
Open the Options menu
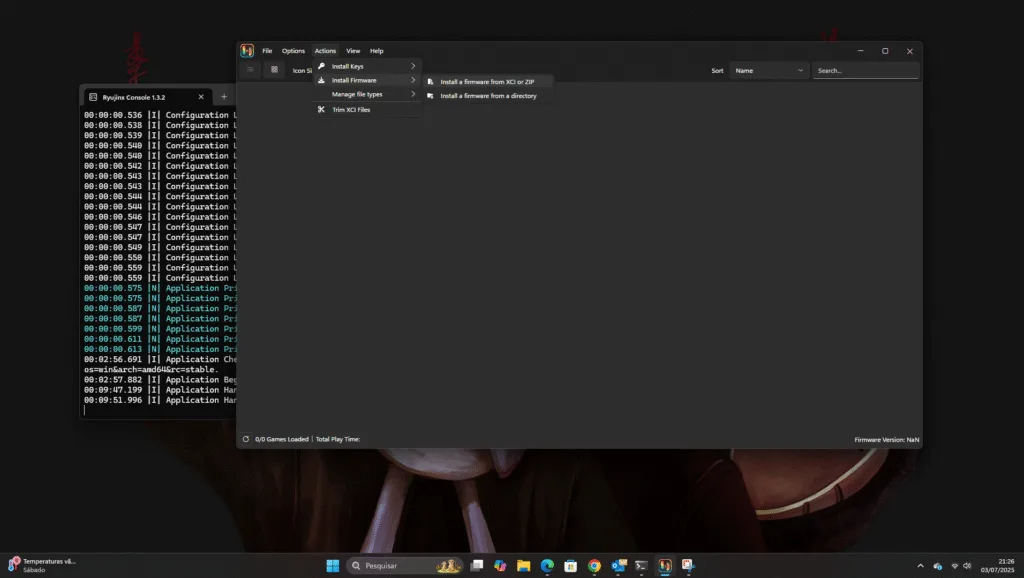click(x=293, y=51)
